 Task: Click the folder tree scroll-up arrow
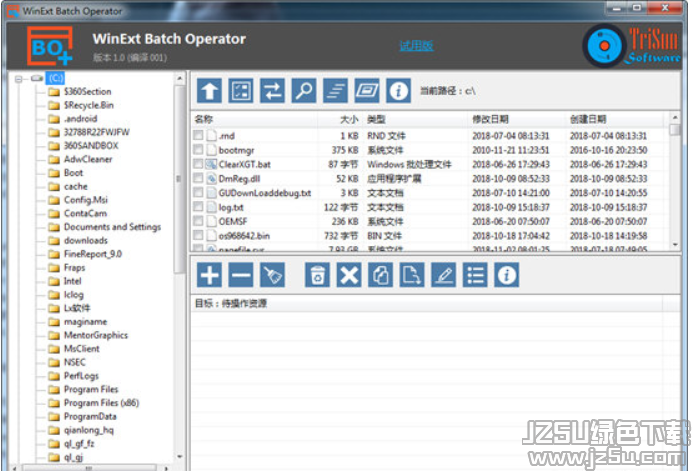pos(180,79)
